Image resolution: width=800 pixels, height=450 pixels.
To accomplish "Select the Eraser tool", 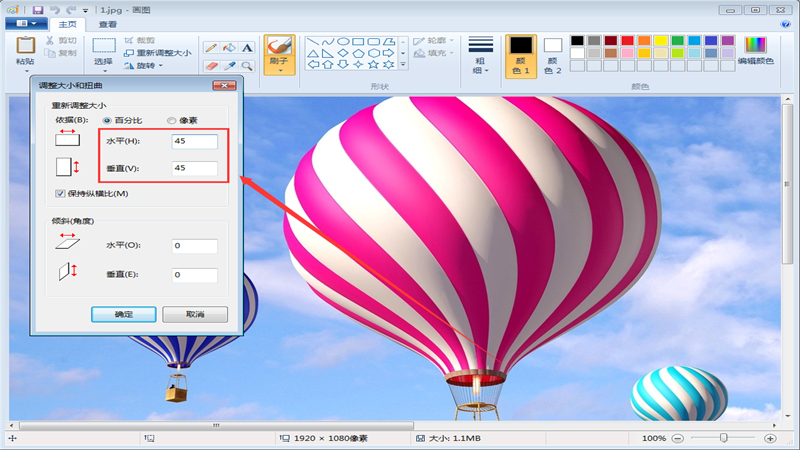I will tap(211, 66).
